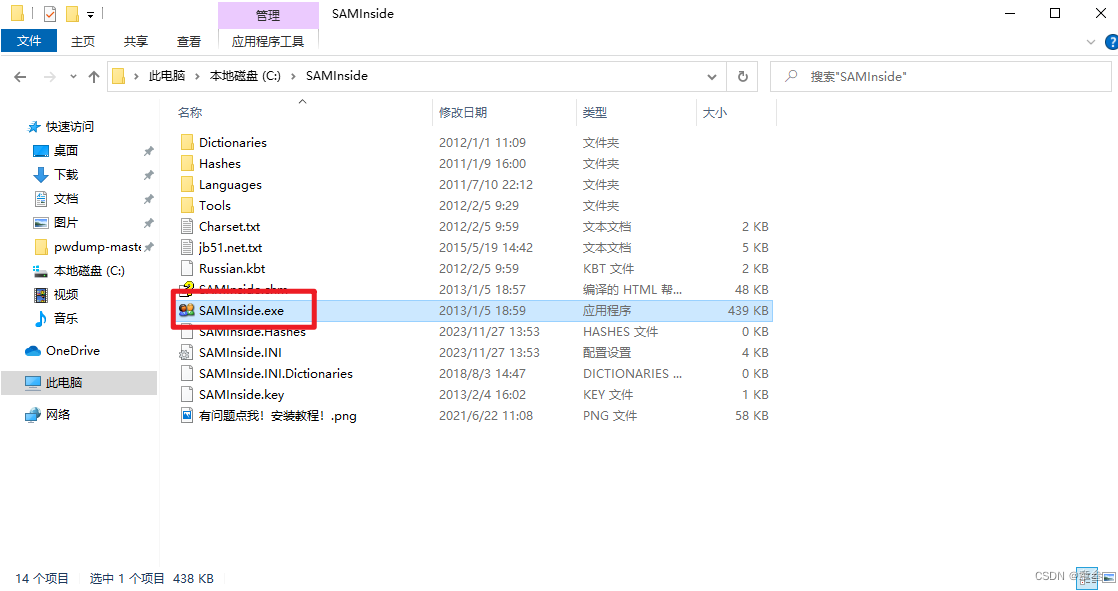Switch to the 共享 ribbon tab

135,41
